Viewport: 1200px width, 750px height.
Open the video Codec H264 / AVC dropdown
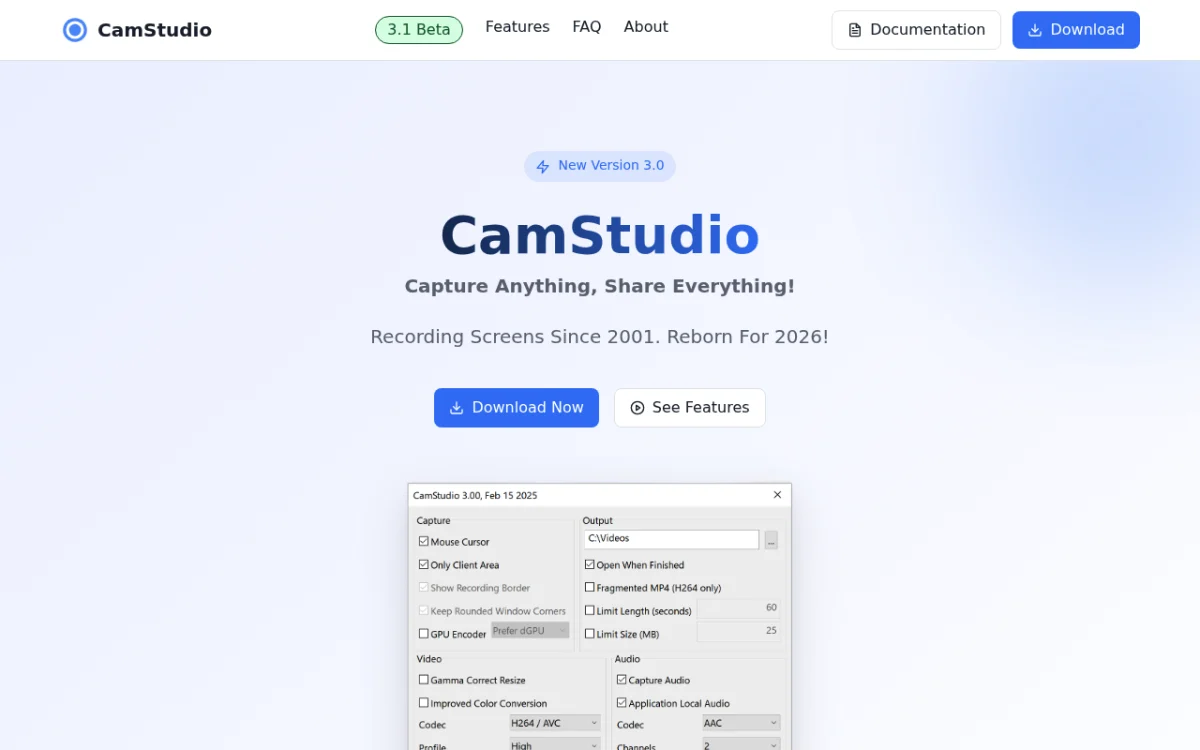[x=555, y=723]
